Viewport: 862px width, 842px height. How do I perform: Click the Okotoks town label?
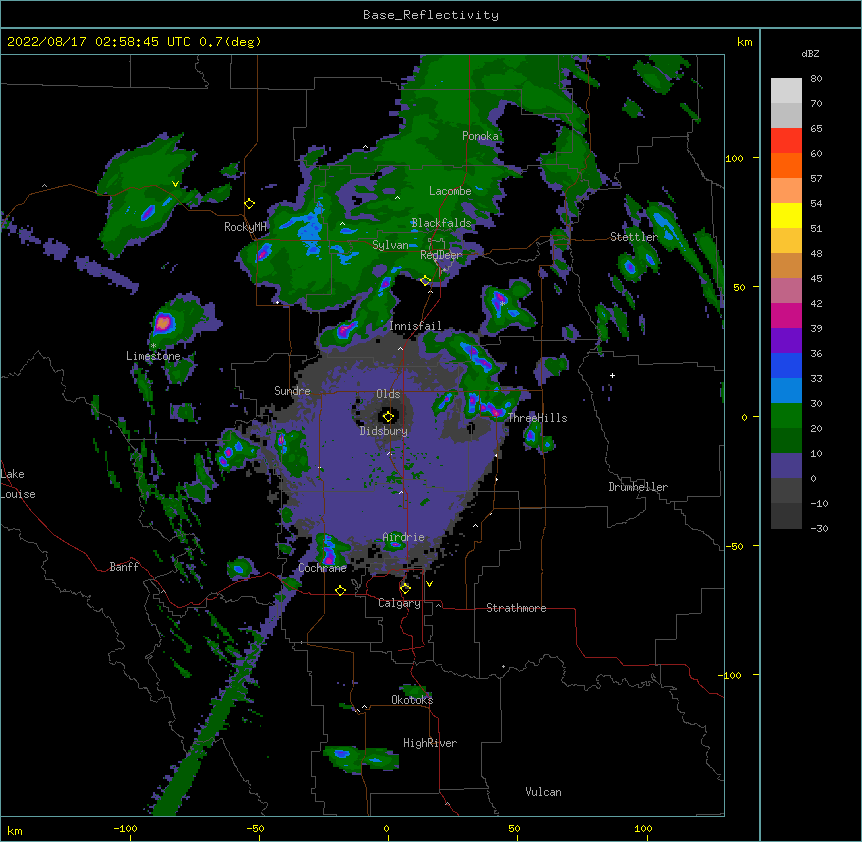click(x=412, y=700)
